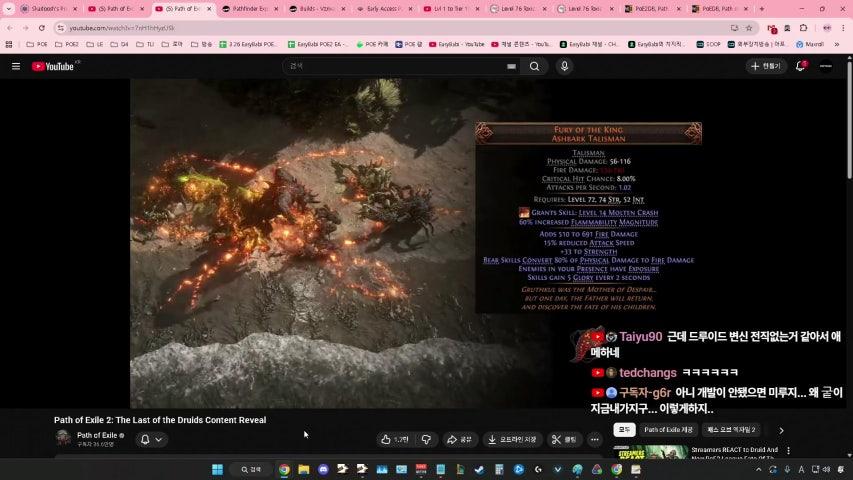The image size is (853, 480).
Task: Open the Path of Exile channel avatar
Action: [63, 438]
